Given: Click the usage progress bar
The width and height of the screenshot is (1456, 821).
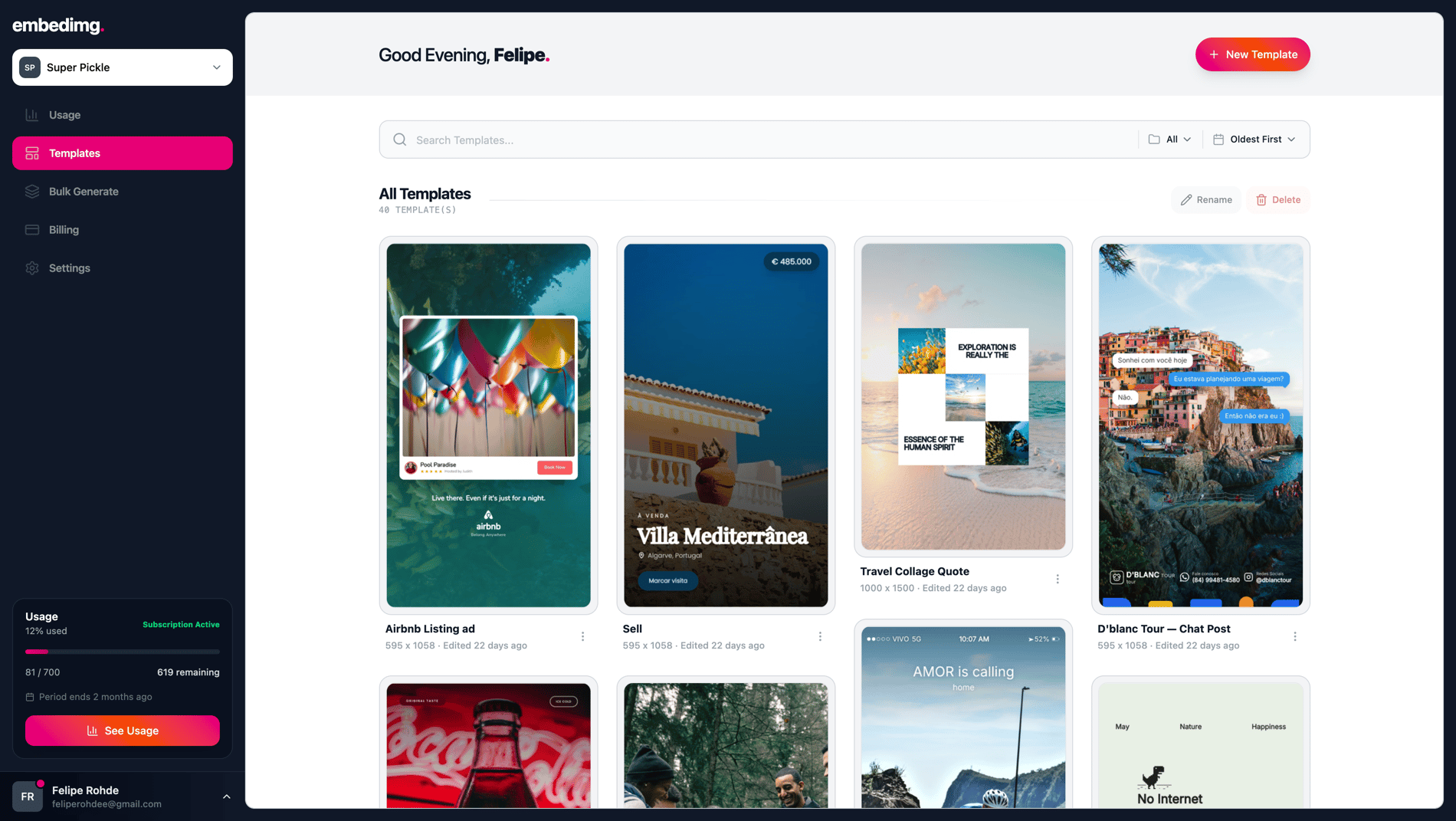Looking at the screenshot, I should [123, 652].
